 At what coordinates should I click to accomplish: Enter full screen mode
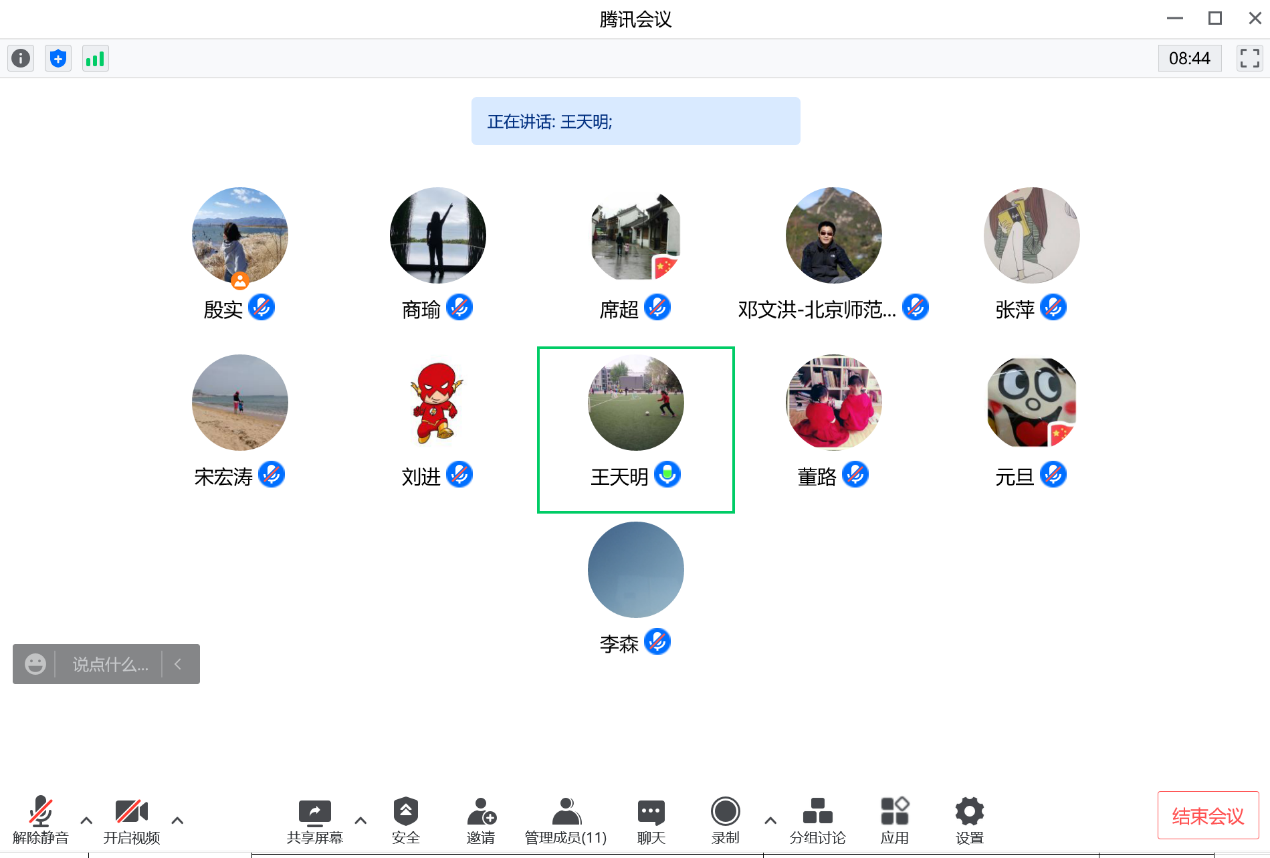click(x=1249, y=58)
